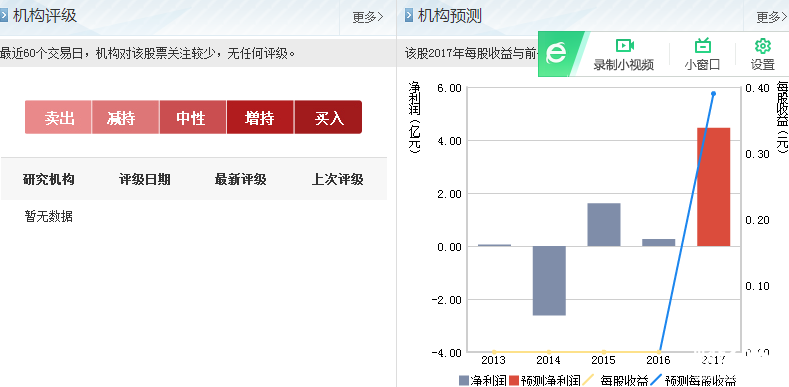Click the 2014 negative net profit bar
The width and height of the screenshot is (789, 387).
[x=549, y=281]
